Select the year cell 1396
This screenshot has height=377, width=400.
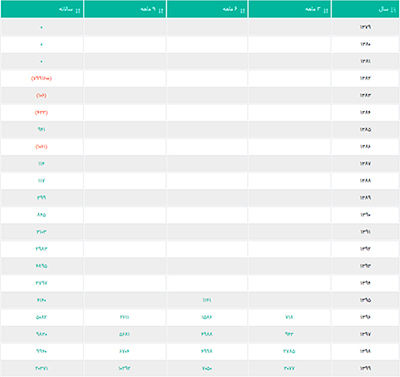(x=365, y=317)
